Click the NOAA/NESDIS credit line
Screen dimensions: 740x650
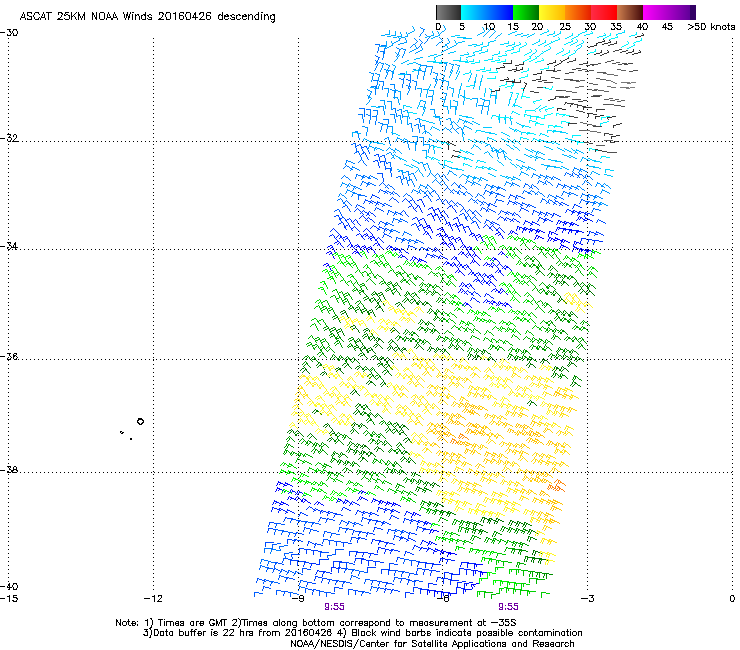[x=432, y=644]
